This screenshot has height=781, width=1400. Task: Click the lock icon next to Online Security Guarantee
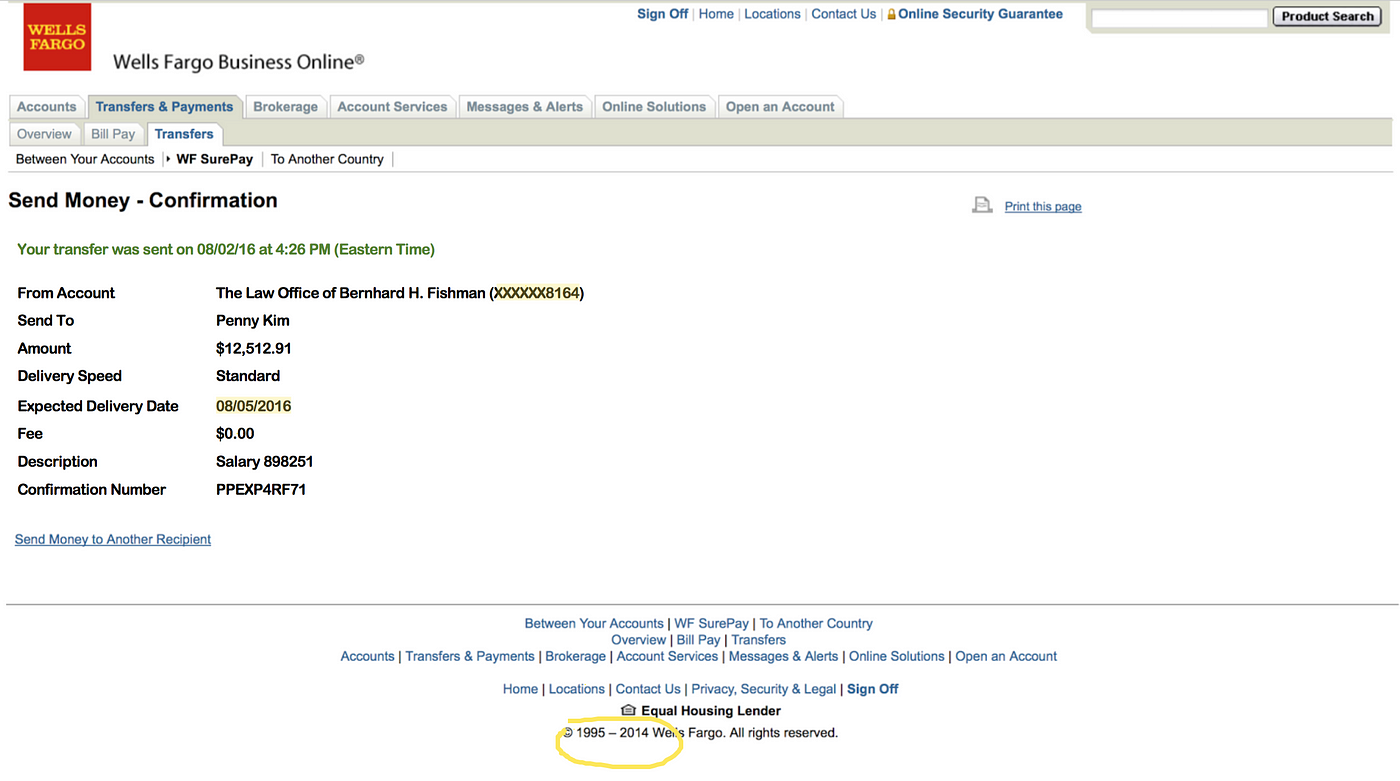891,15
